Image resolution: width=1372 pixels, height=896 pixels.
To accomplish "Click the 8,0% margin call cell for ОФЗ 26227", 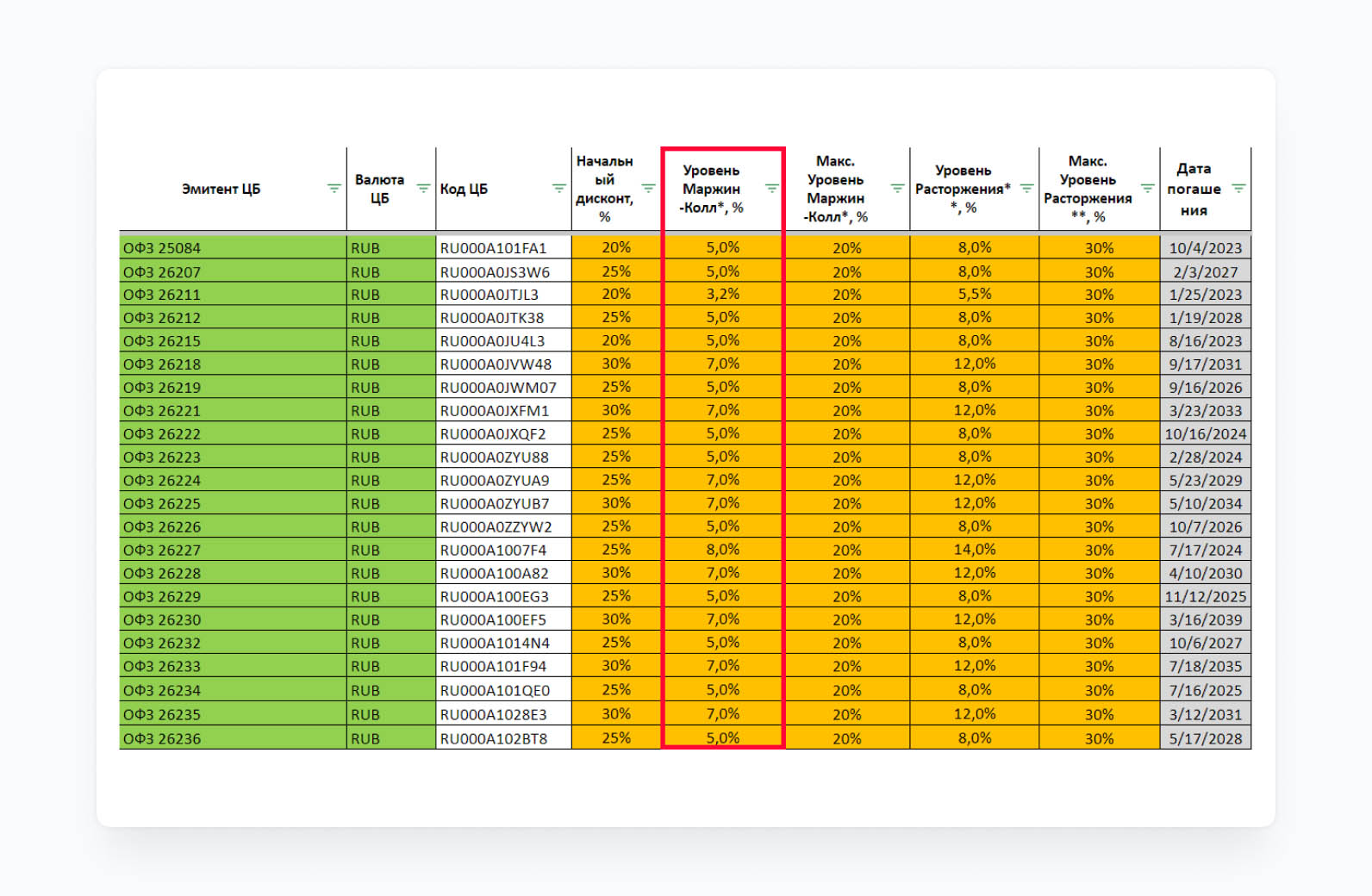I will pyautogui.click(x=722, y=550).
